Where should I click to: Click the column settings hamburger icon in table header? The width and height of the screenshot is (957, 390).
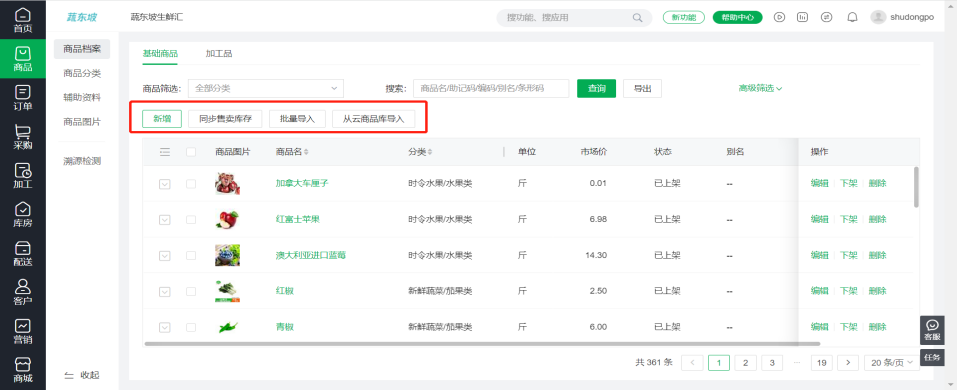165,152
